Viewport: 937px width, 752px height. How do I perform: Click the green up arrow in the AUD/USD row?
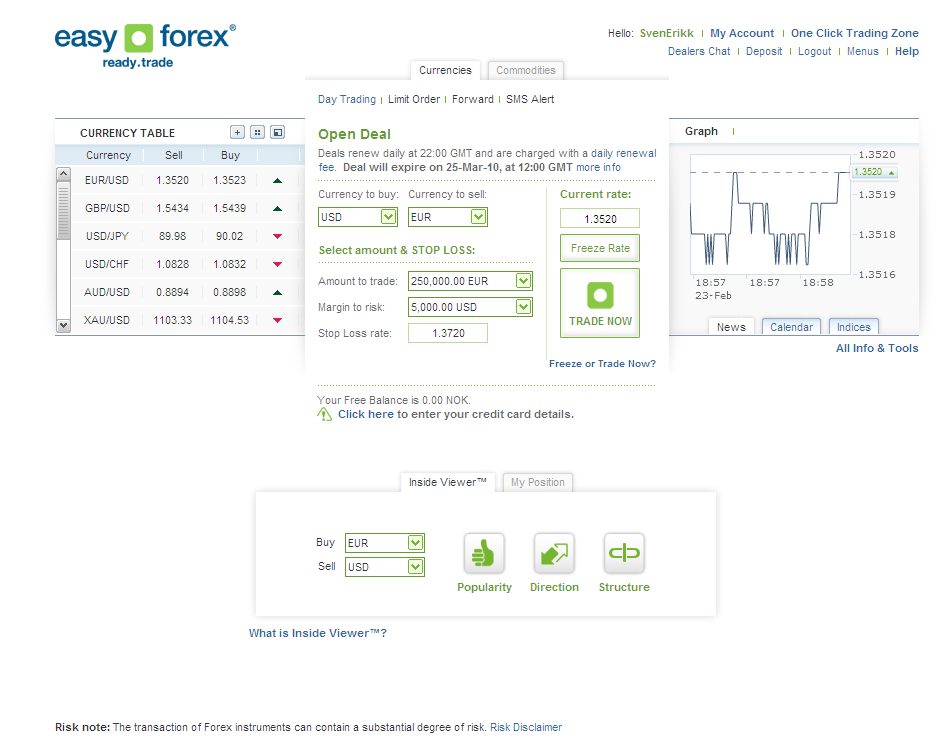(277, 292)
